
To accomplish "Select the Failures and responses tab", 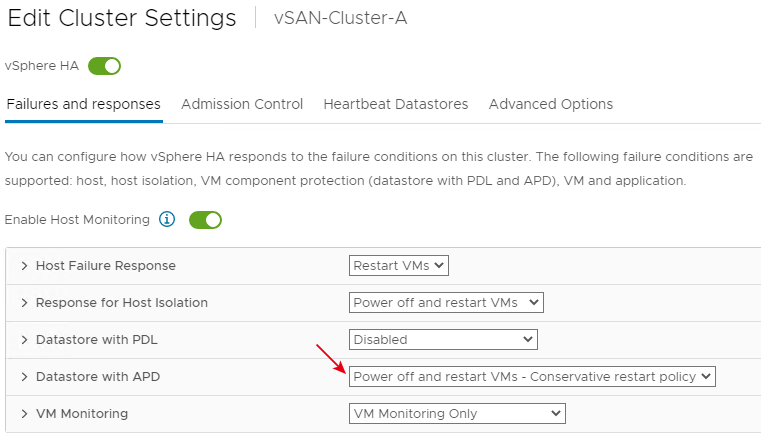I will (83, 104).
